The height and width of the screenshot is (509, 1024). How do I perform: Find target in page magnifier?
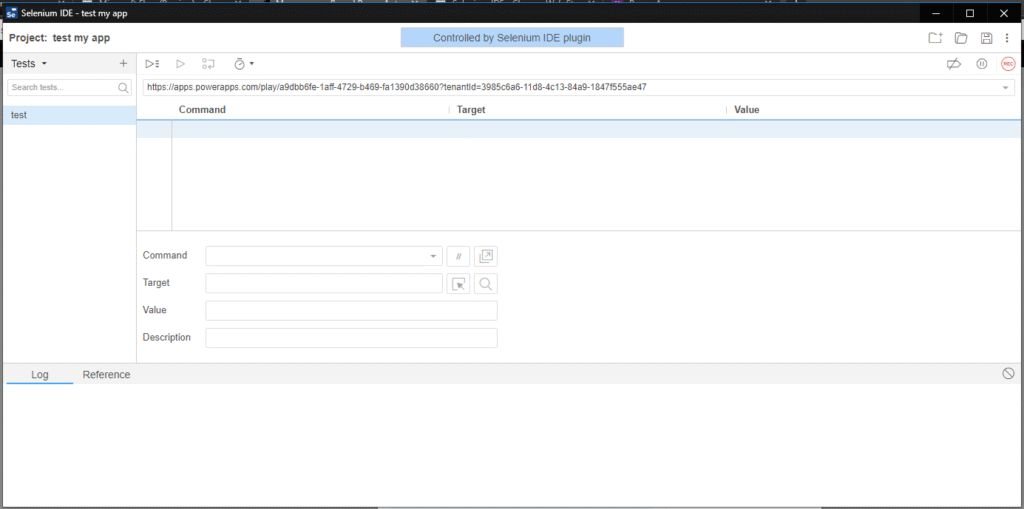(x=486, y=284)
